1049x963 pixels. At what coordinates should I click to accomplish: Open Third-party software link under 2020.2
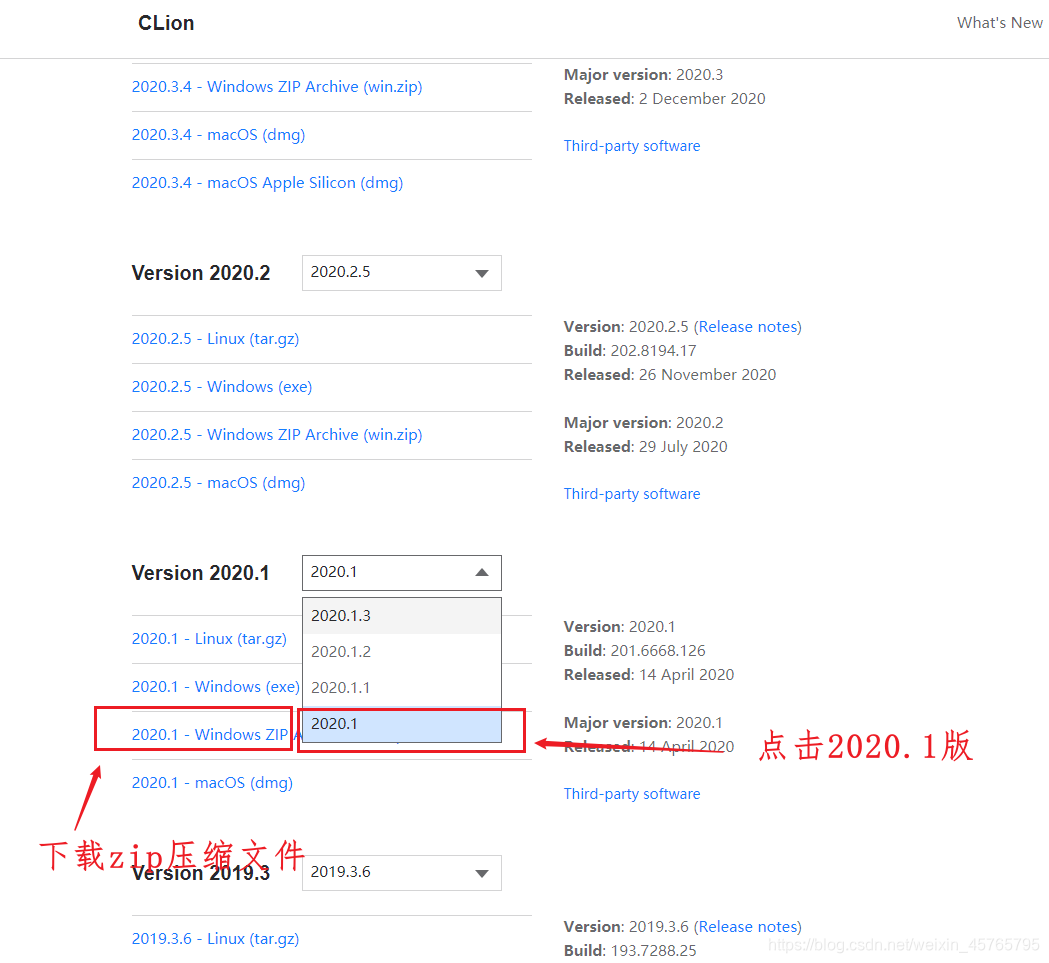[632, 494]
